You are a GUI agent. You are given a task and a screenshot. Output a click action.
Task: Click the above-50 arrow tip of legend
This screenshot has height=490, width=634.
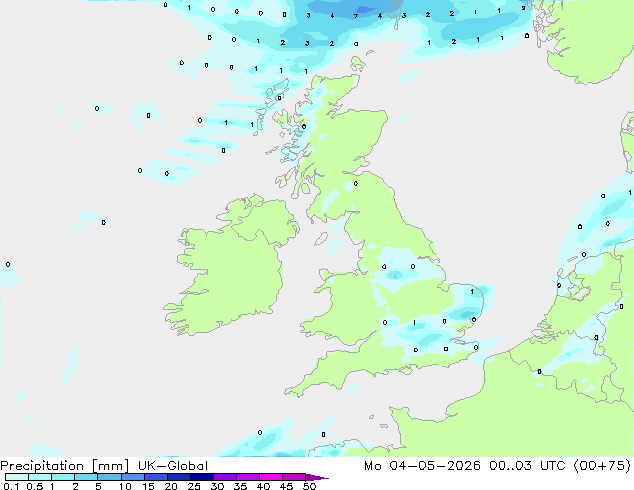[x=317, y=477]
